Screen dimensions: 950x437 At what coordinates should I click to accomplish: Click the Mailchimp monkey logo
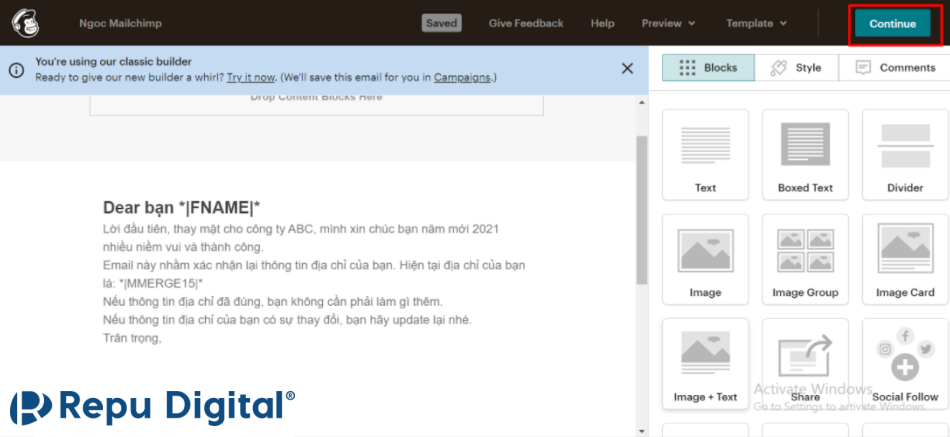click(x=25, y=23)
